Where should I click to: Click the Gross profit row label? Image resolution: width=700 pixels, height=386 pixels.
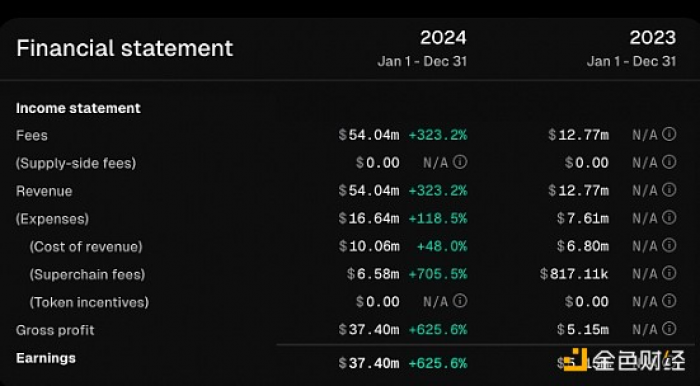55,330
